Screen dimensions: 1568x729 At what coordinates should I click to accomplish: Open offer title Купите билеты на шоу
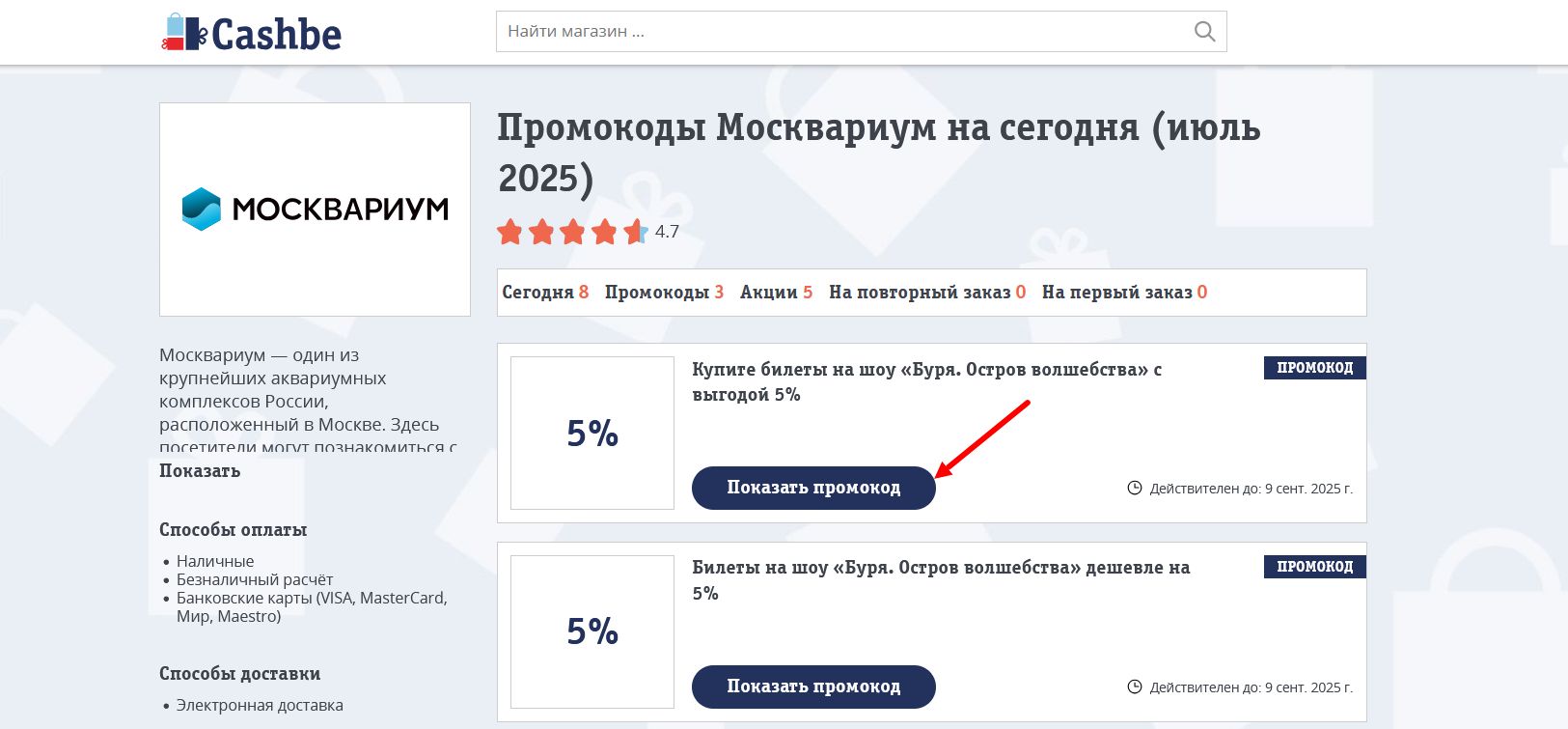pos(926,381)
